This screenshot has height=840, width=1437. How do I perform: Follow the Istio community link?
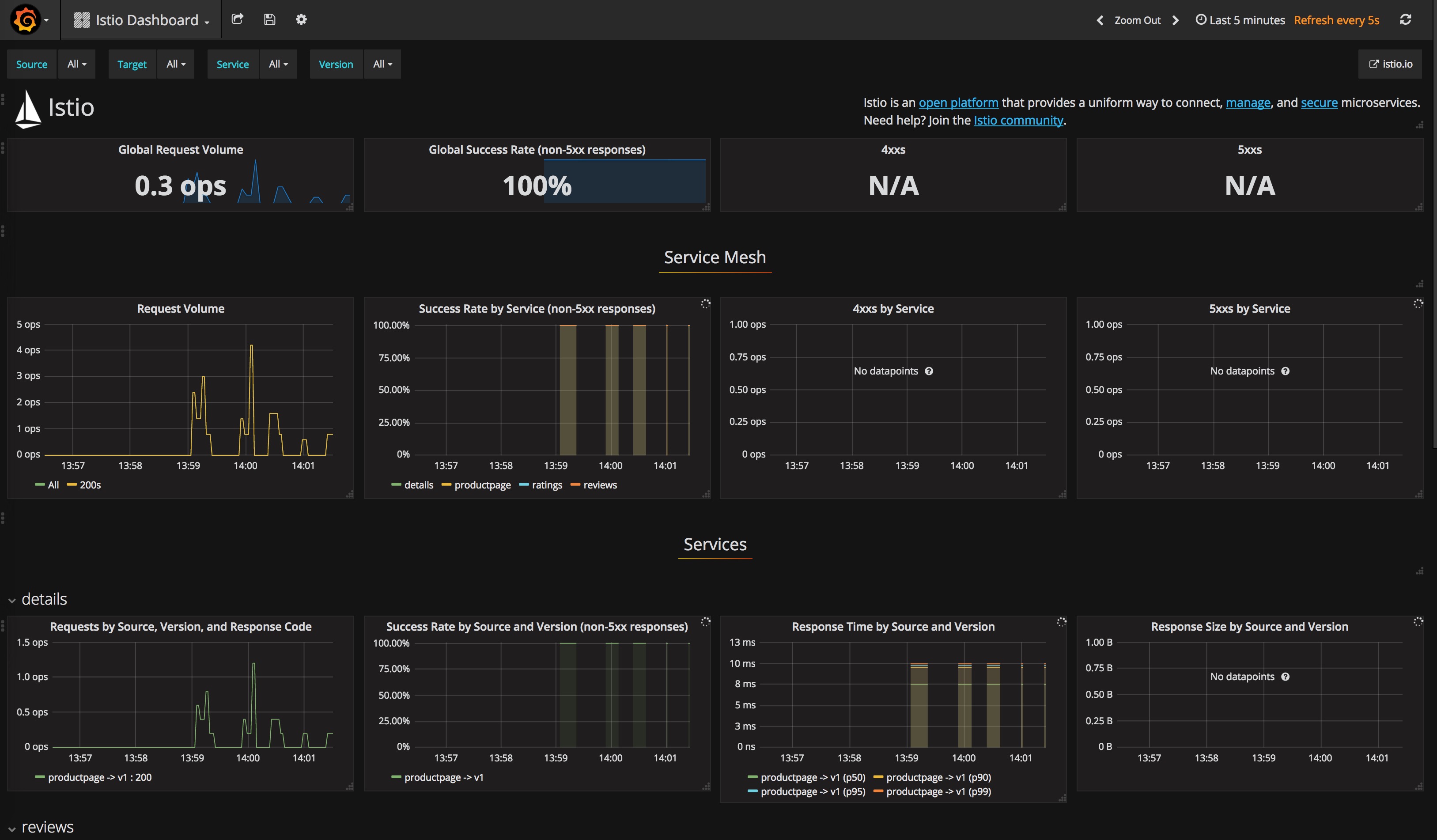1018,120
